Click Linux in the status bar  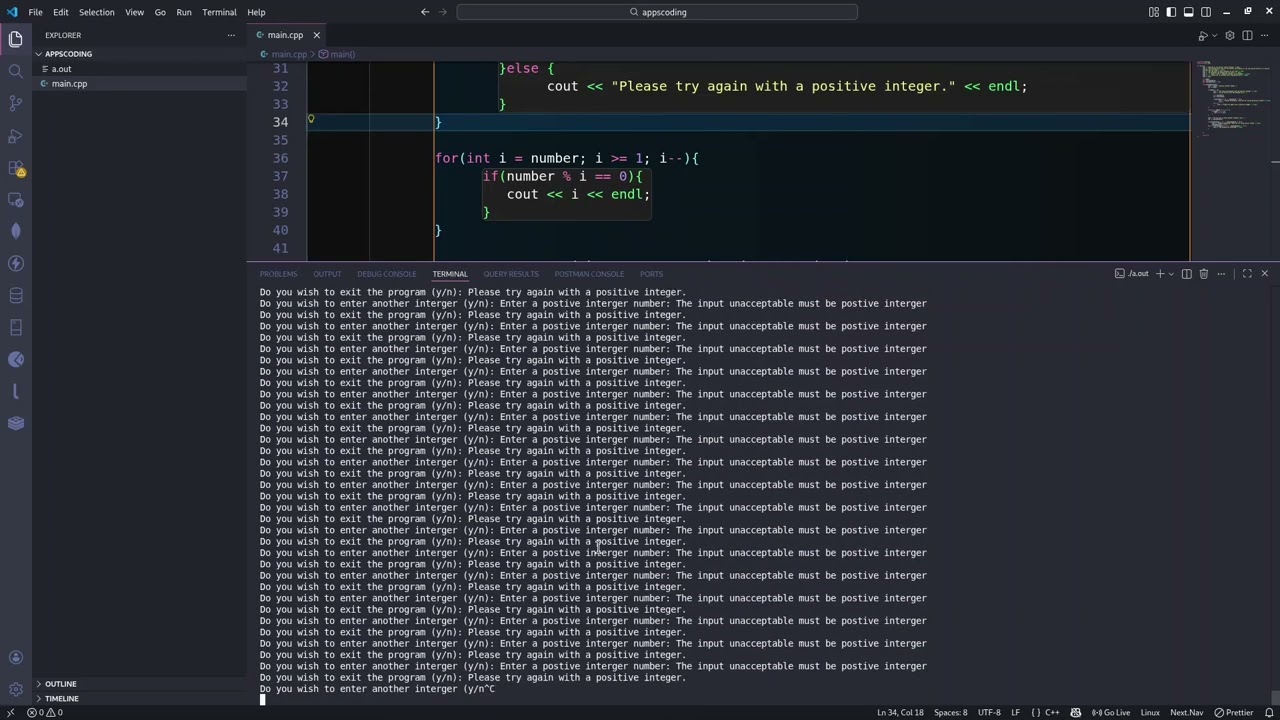pos(1150,712)
